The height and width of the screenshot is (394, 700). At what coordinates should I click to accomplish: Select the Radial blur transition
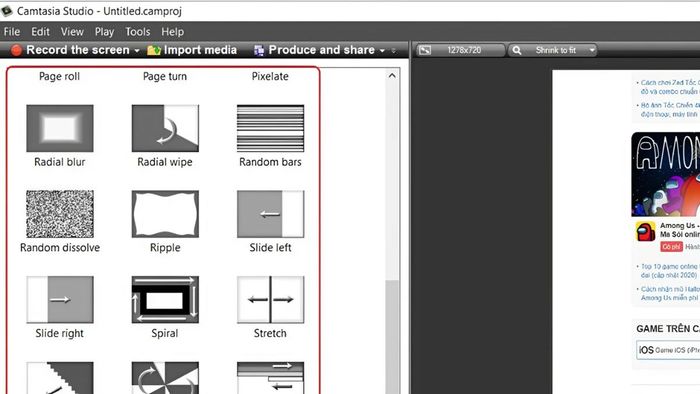[60, 129]
